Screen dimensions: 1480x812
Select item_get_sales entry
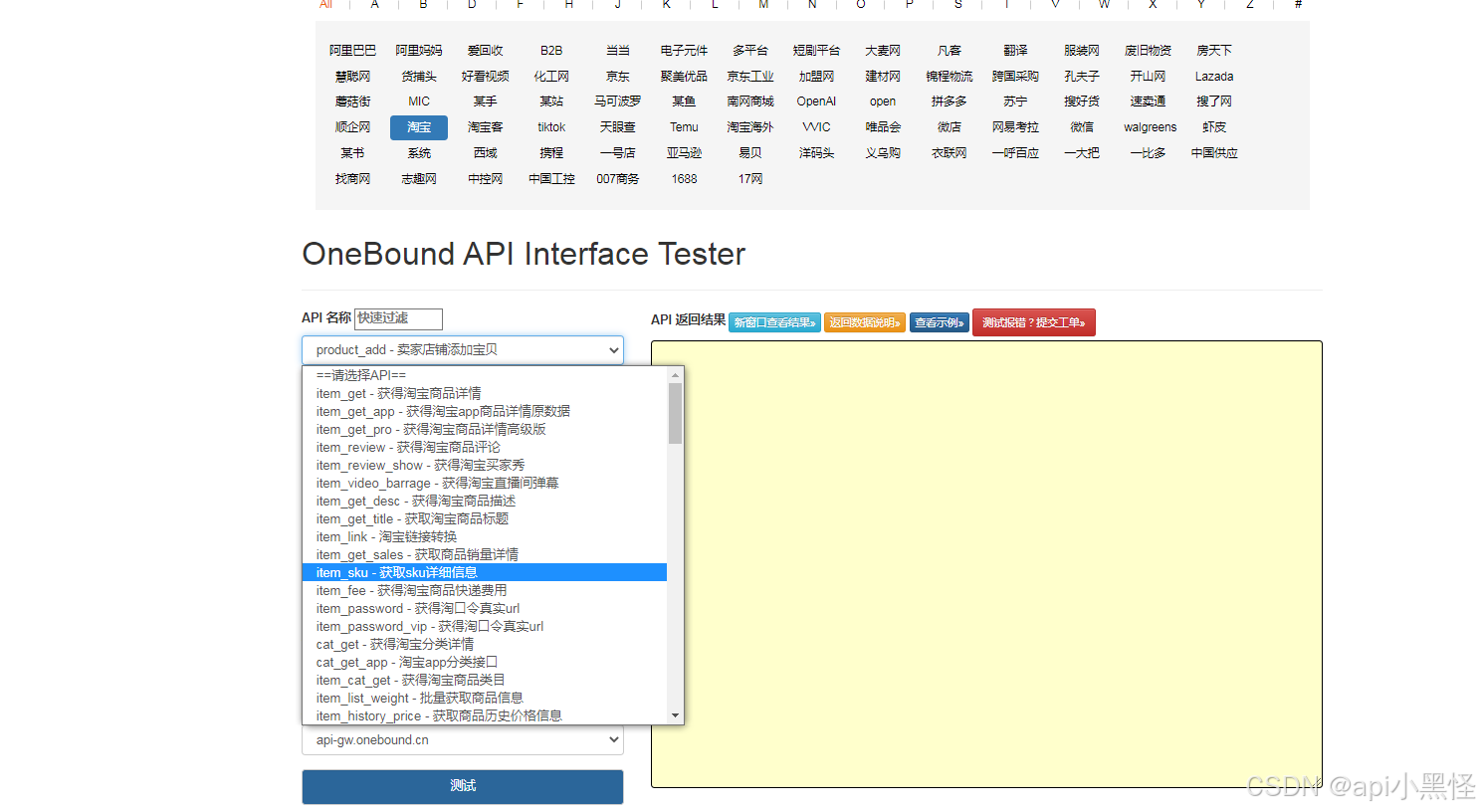click(x=485, y=554)
